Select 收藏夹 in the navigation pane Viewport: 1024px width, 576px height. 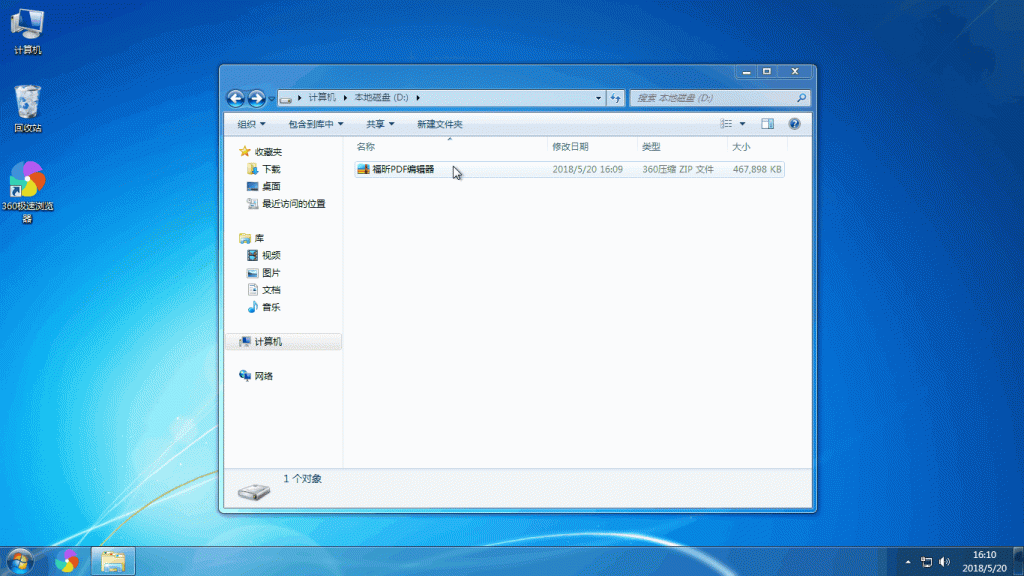coord(268,152)
